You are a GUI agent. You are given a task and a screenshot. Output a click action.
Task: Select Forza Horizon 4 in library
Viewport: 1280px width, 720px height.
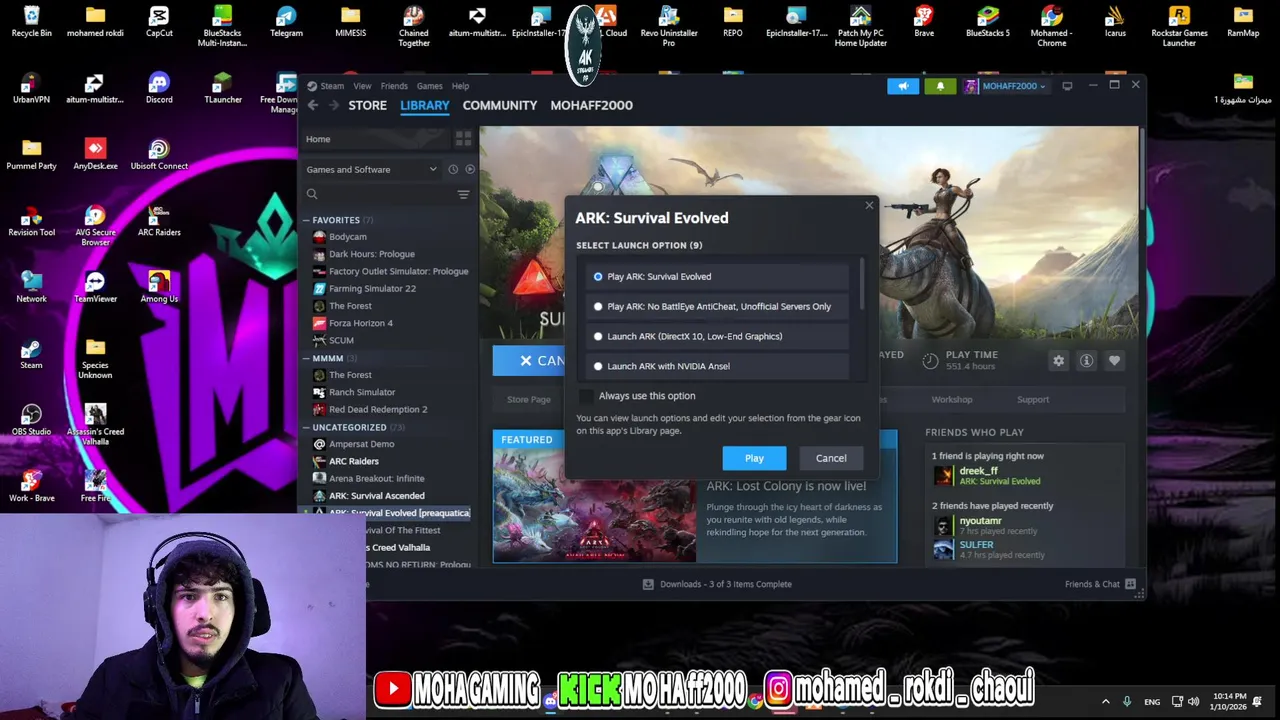tap(360, 323)
